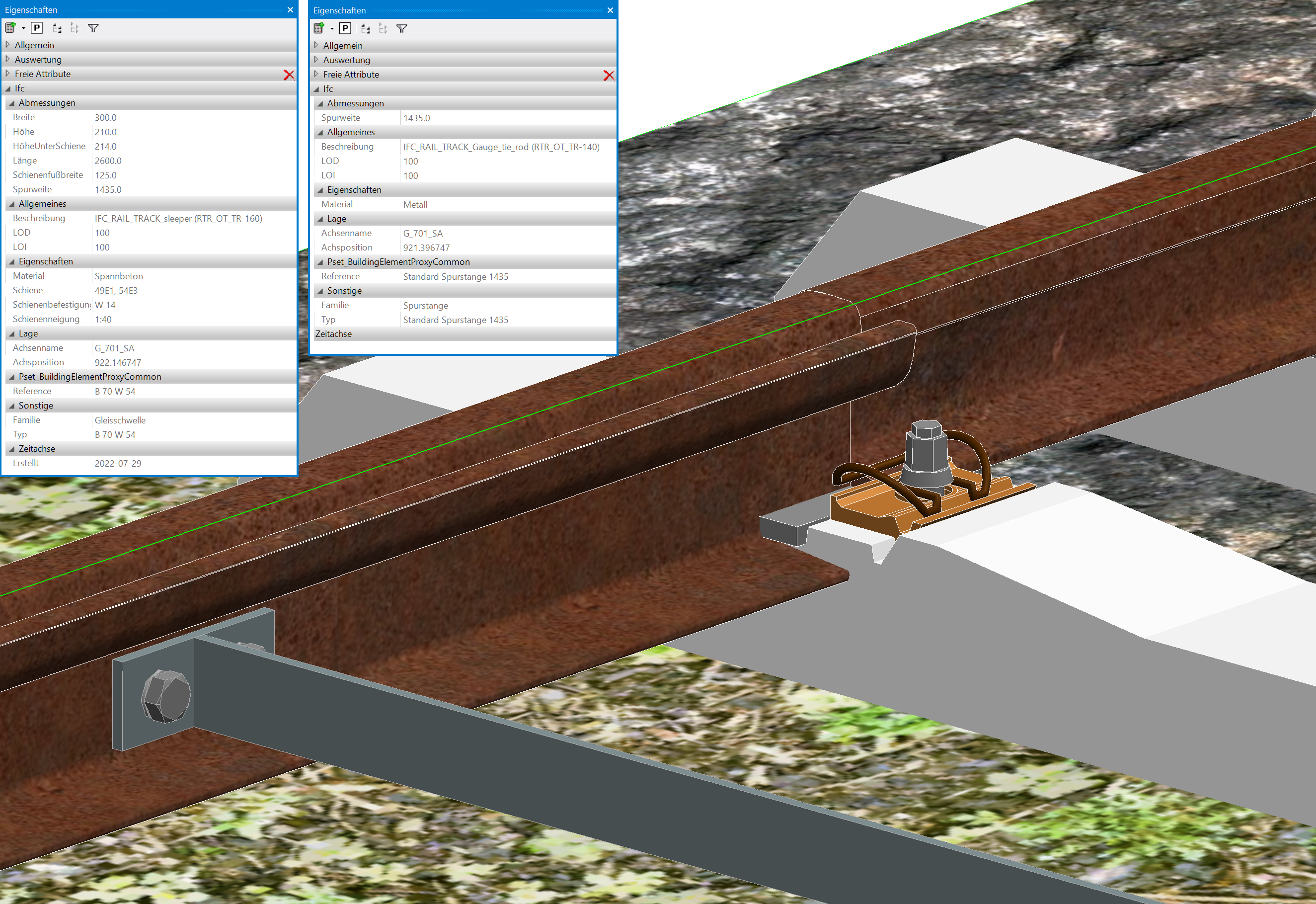Screen dimensions: 1316x904
Task: Click filter funnel icon in right panel
Action: (x=401, y=28)
